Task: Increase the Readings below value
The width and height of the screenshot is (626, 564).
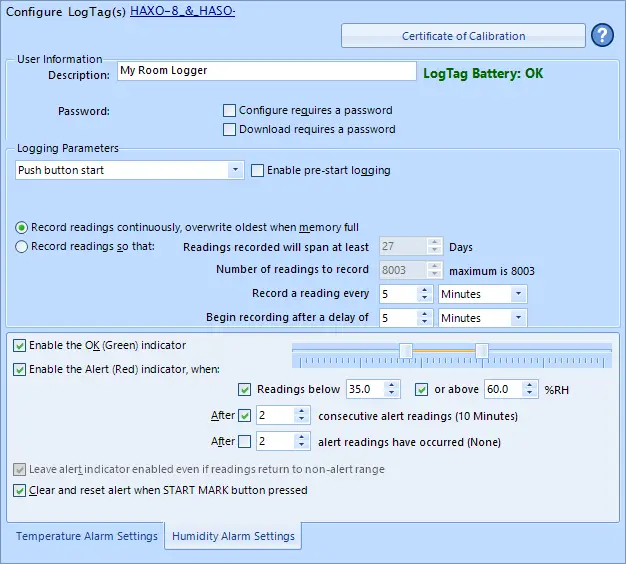Action: pos(392,385)
